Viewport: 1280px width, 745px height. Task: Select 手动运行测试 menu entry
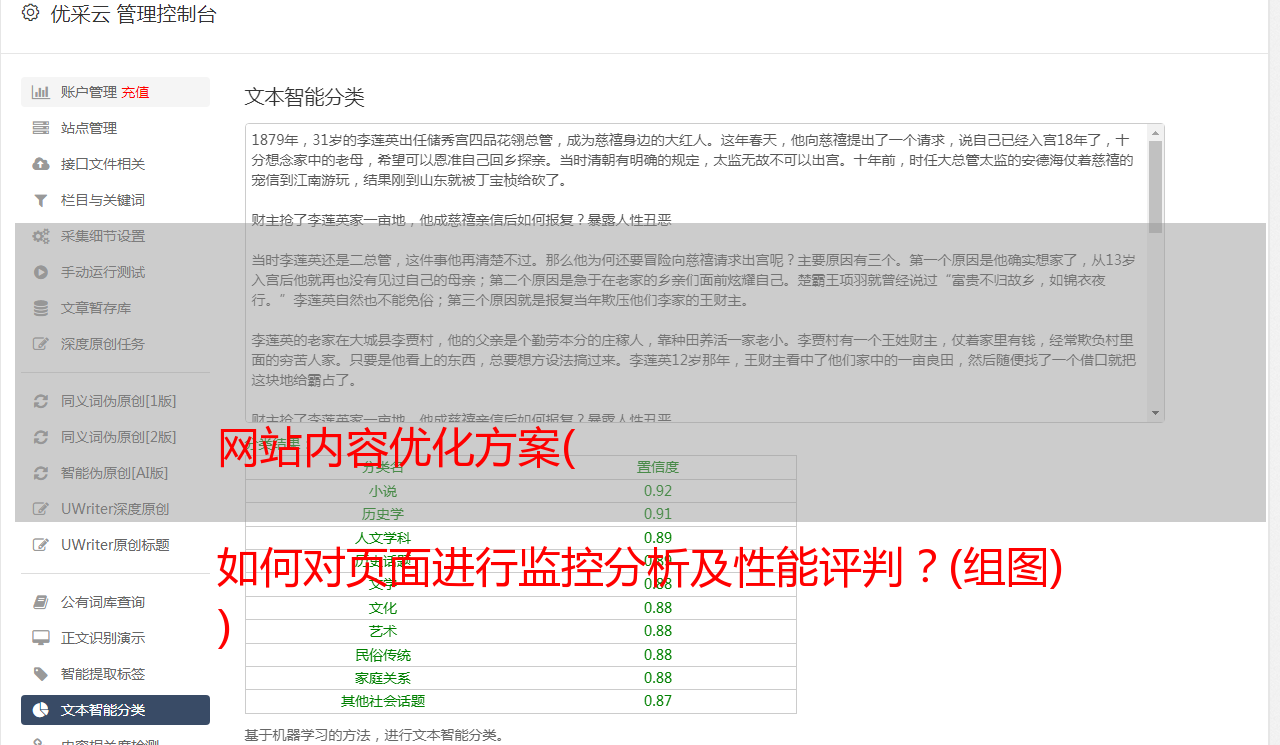[x=115, y=272]
